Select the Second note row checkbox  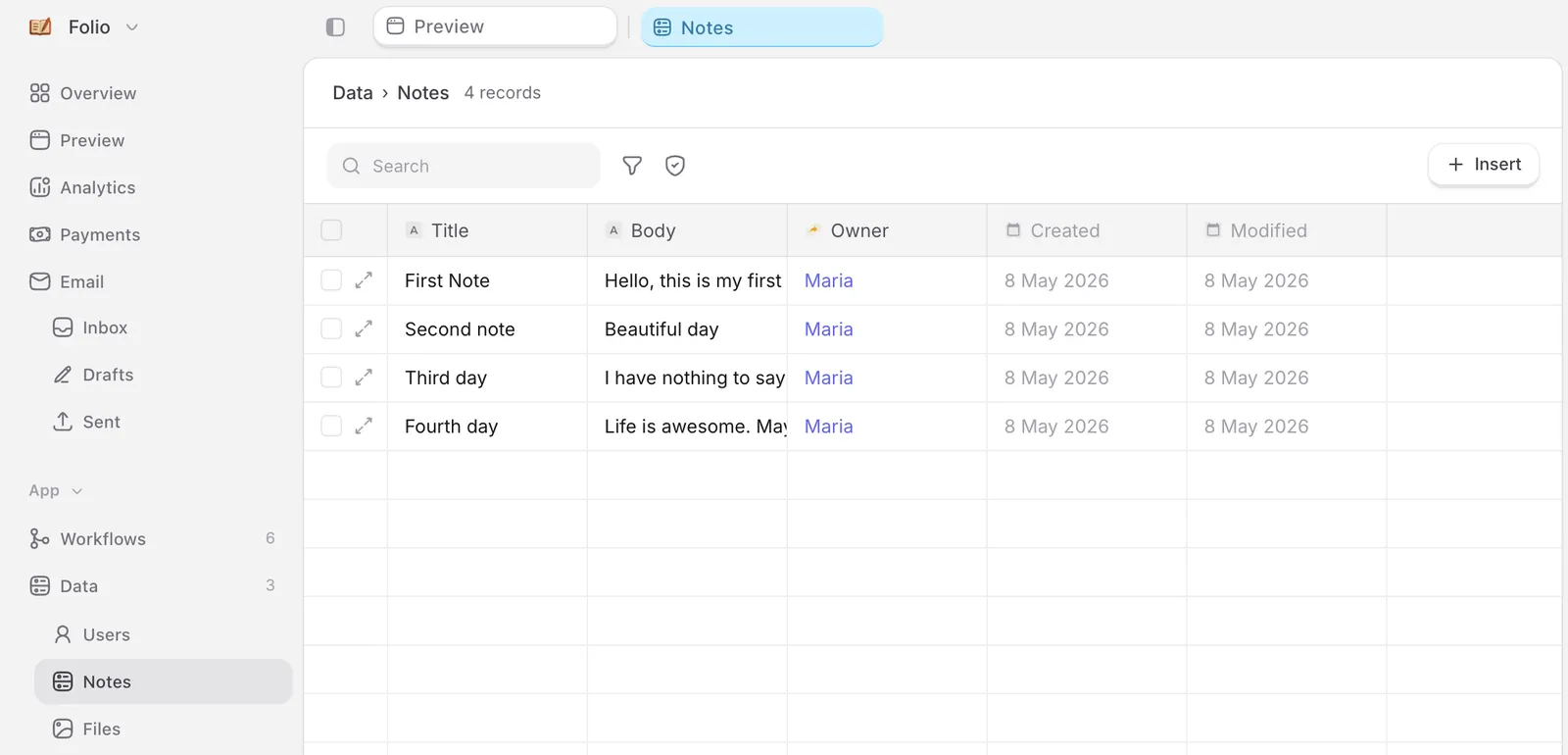click(331, 329)
